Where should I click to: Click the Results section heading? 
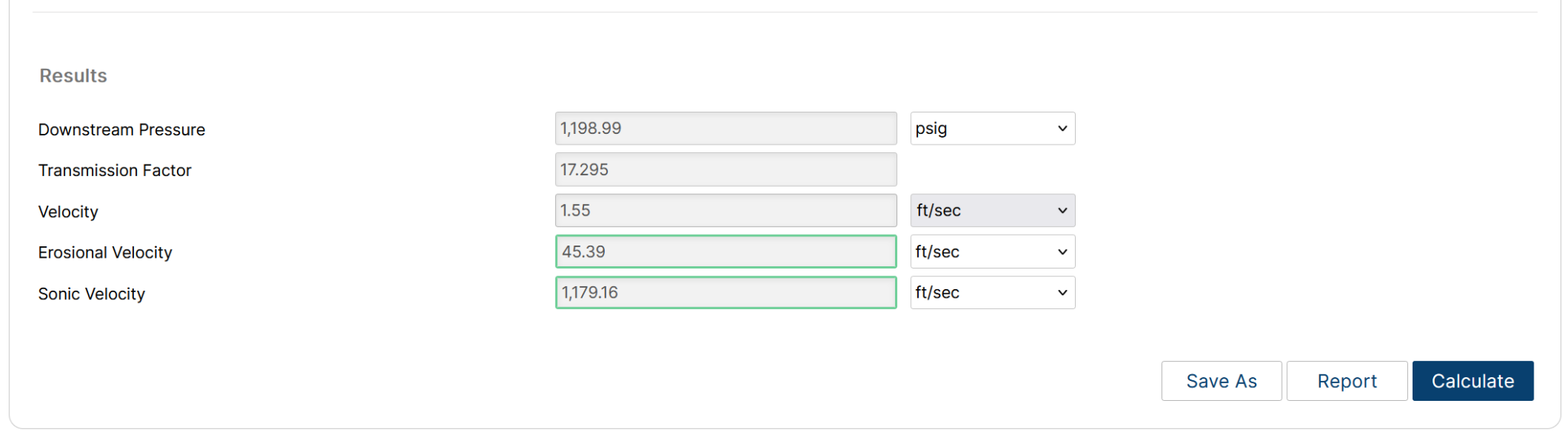point(73,76)
